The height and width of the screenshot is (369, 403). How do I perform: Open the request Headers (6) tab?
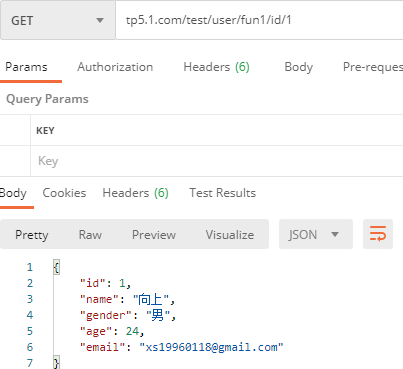[x=216, y=67]
